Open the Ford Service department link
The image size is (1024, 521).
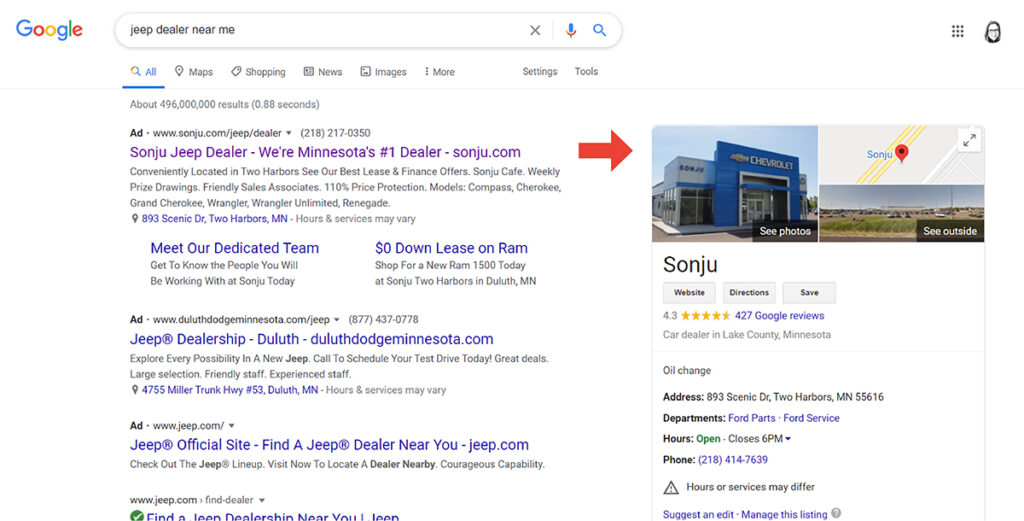811,418
